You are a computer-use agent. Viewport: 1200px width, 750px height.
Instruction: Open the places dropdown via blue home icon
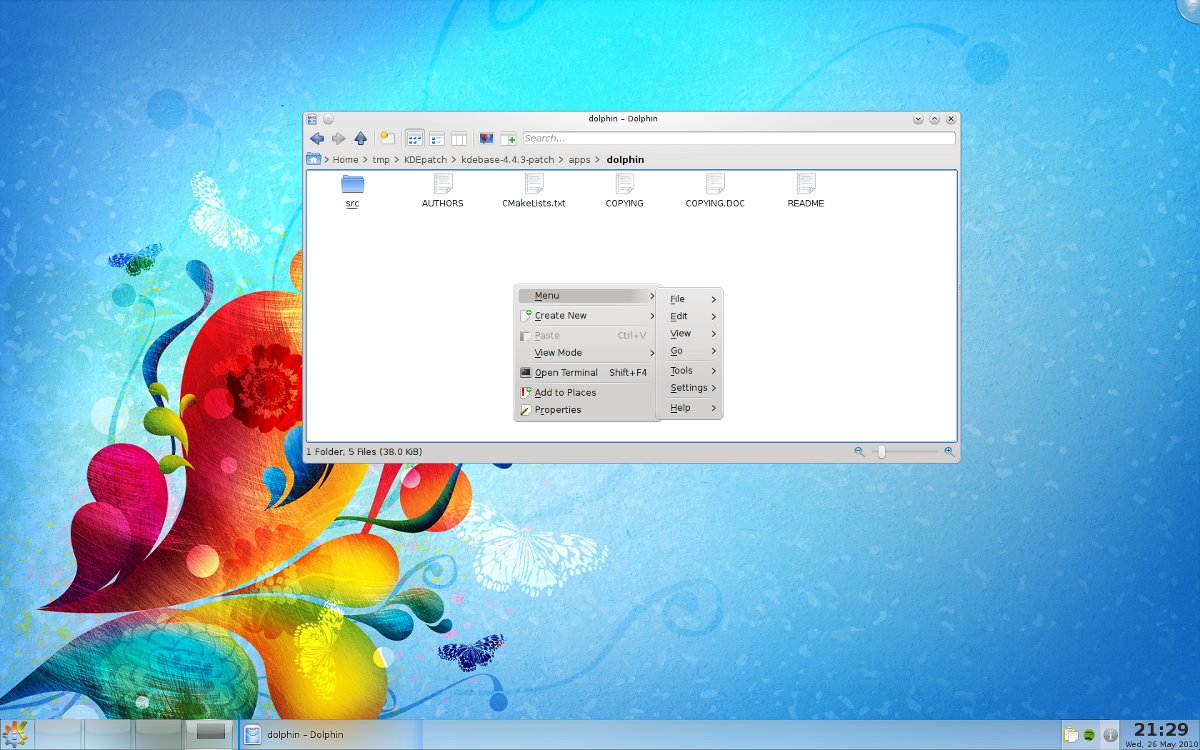(x=314, y=159)
